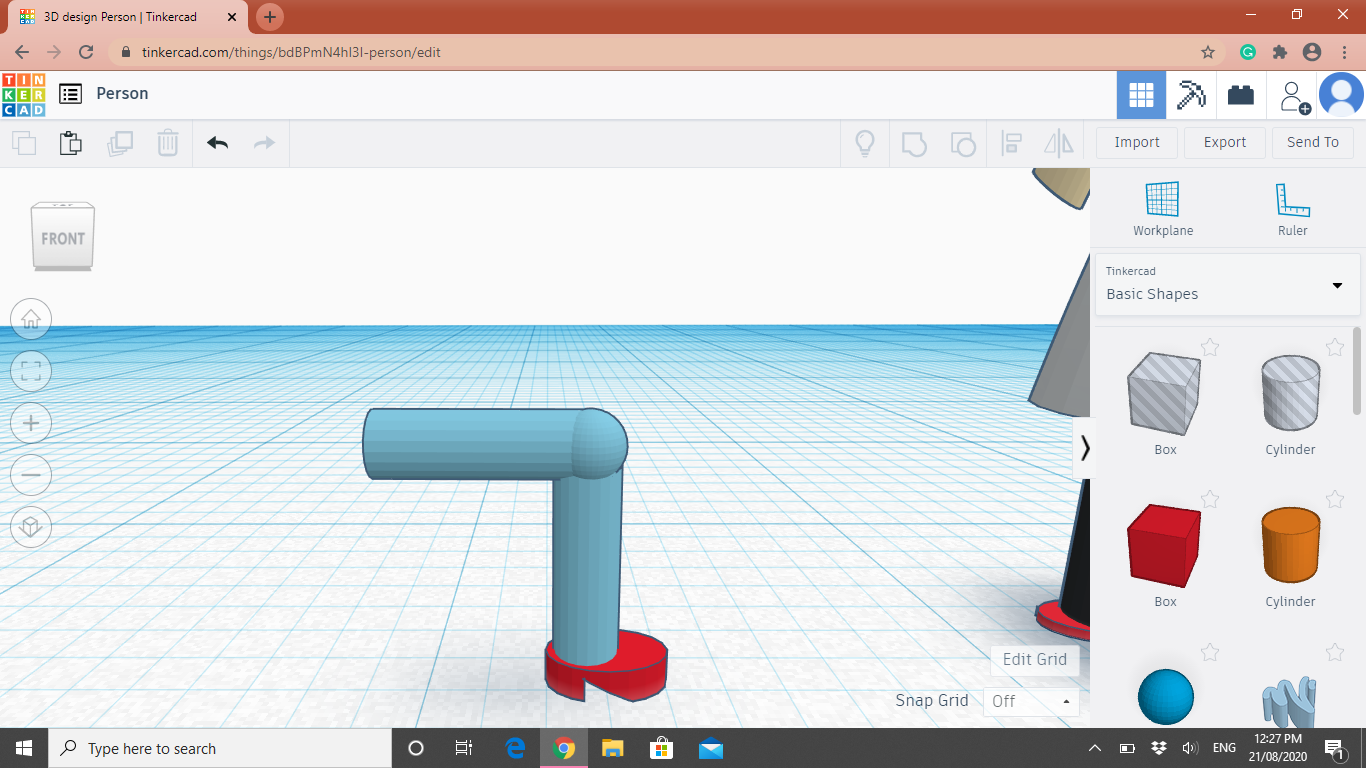Open File Explorer from taskbar

[613, 748]
